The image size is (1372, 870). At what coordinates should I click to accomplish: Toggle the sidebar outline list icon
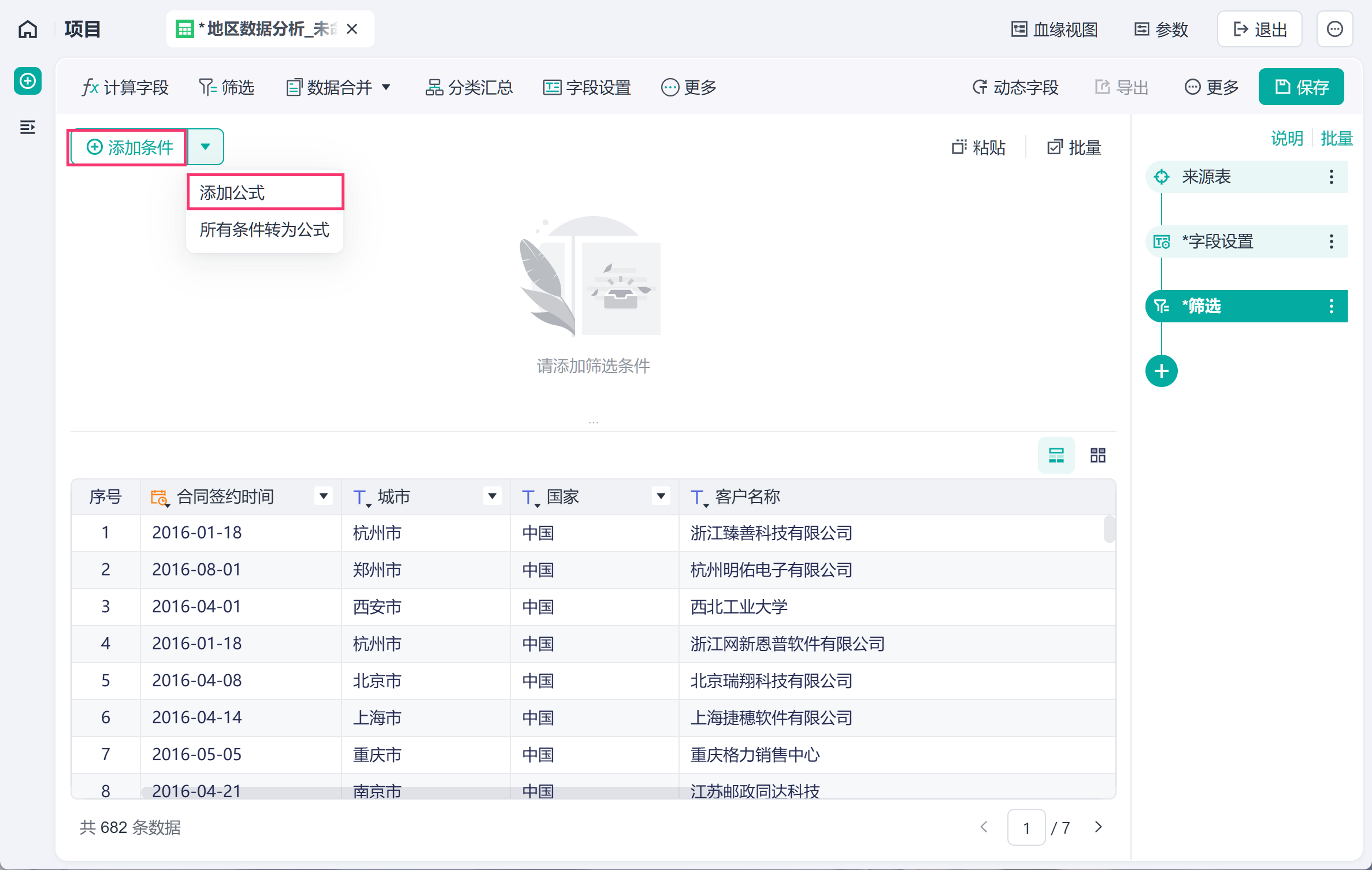[x=28, y=127]
